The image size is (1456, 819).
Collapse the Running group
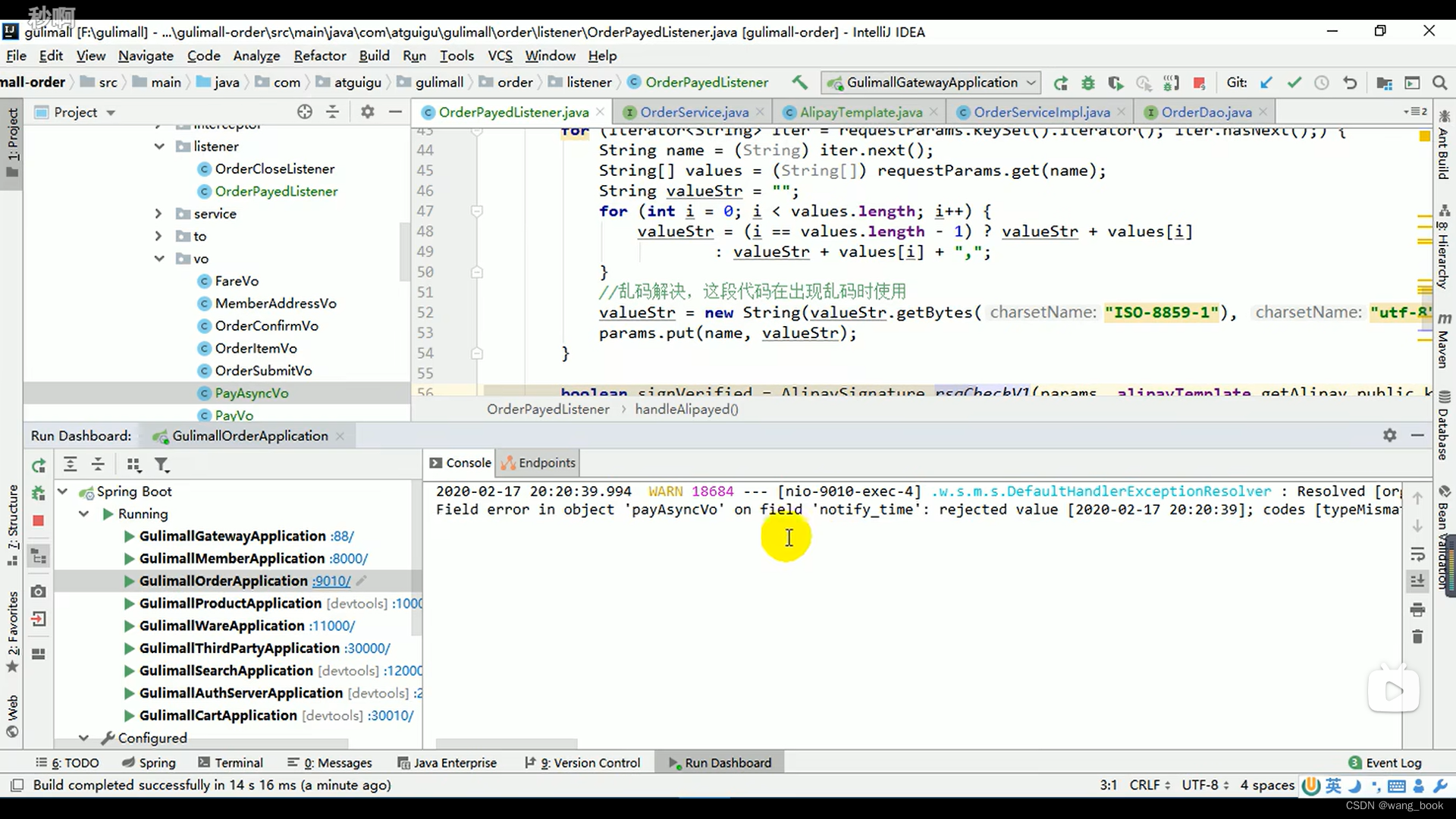coord(84,514)
